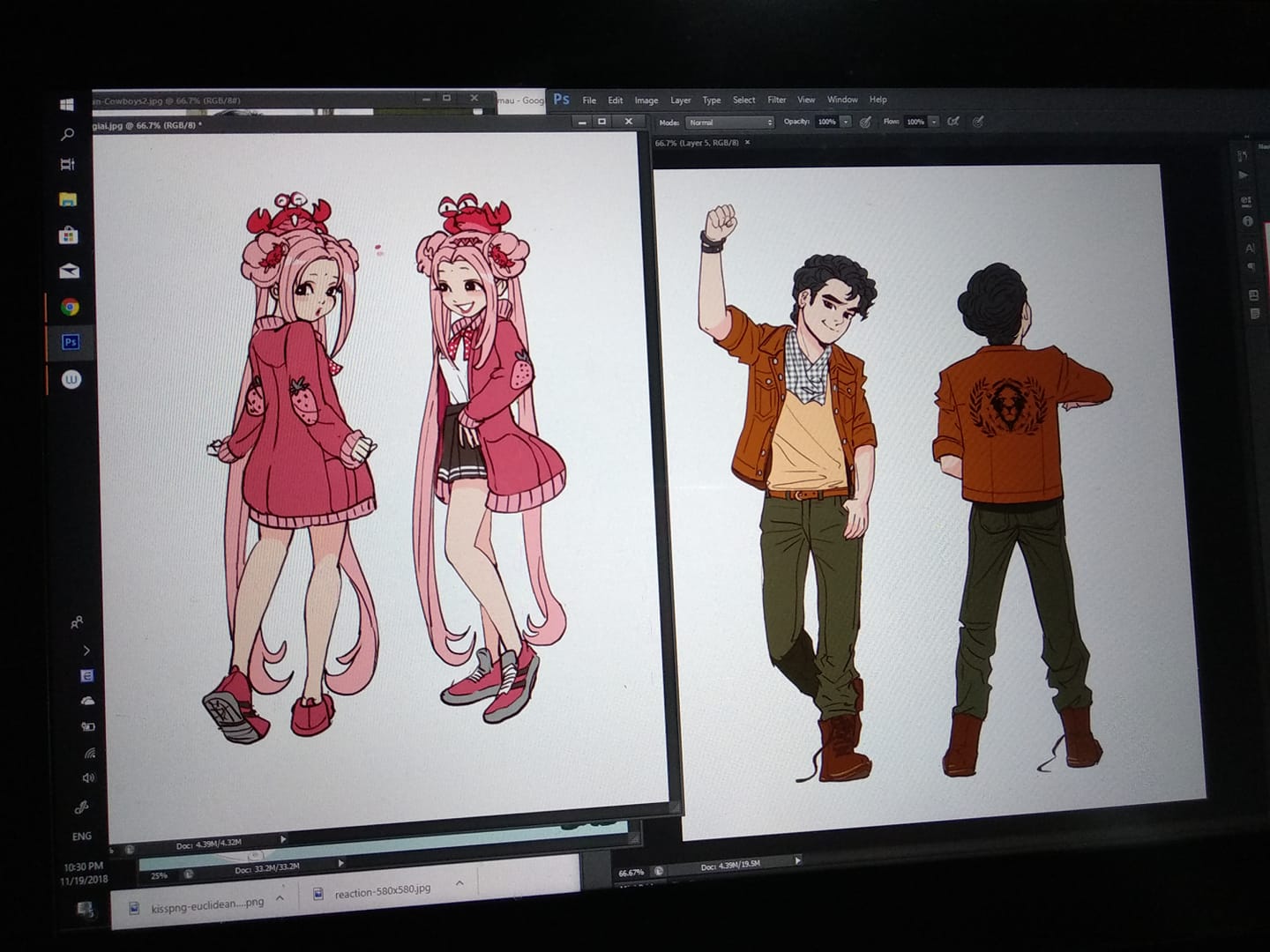Show hidden system tray icons

click(x=86, y=651)
